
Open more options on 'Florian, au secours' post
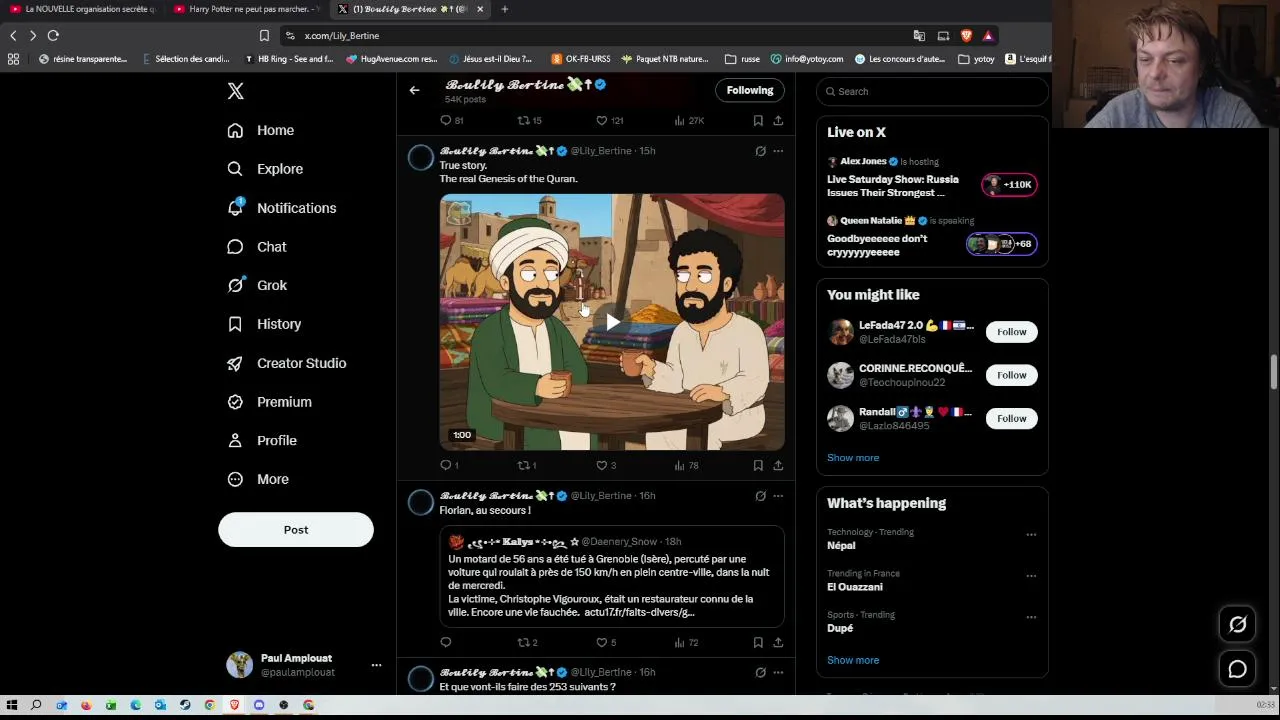[x=778, y=496]
